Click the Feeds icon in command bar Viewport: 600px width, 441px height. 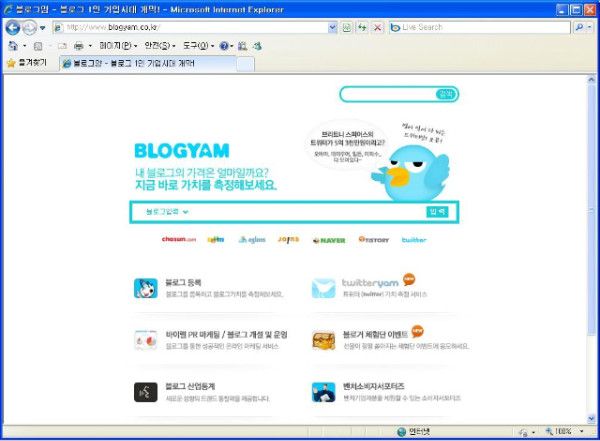click(38, 46)
